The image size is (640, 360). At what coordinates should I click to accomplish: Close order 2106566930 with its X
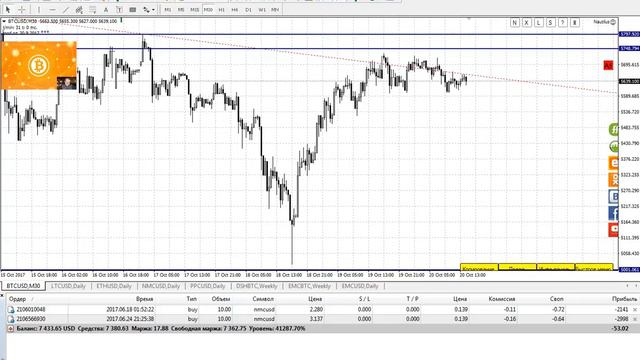coord(635,319)
